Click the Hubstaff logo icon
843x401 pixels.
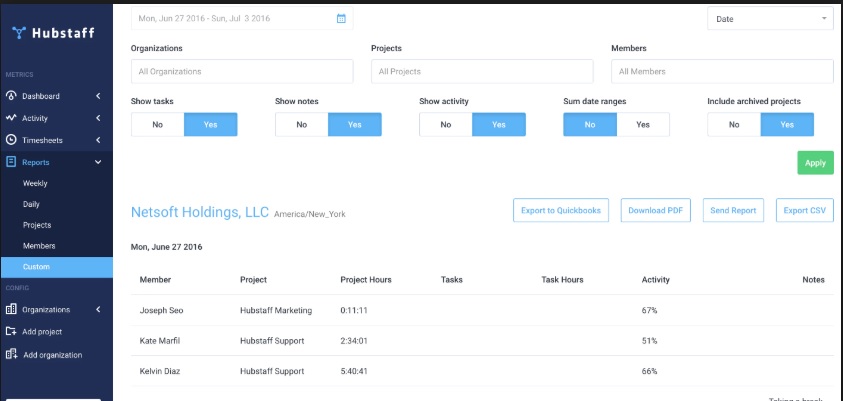[x=19, y=32]
